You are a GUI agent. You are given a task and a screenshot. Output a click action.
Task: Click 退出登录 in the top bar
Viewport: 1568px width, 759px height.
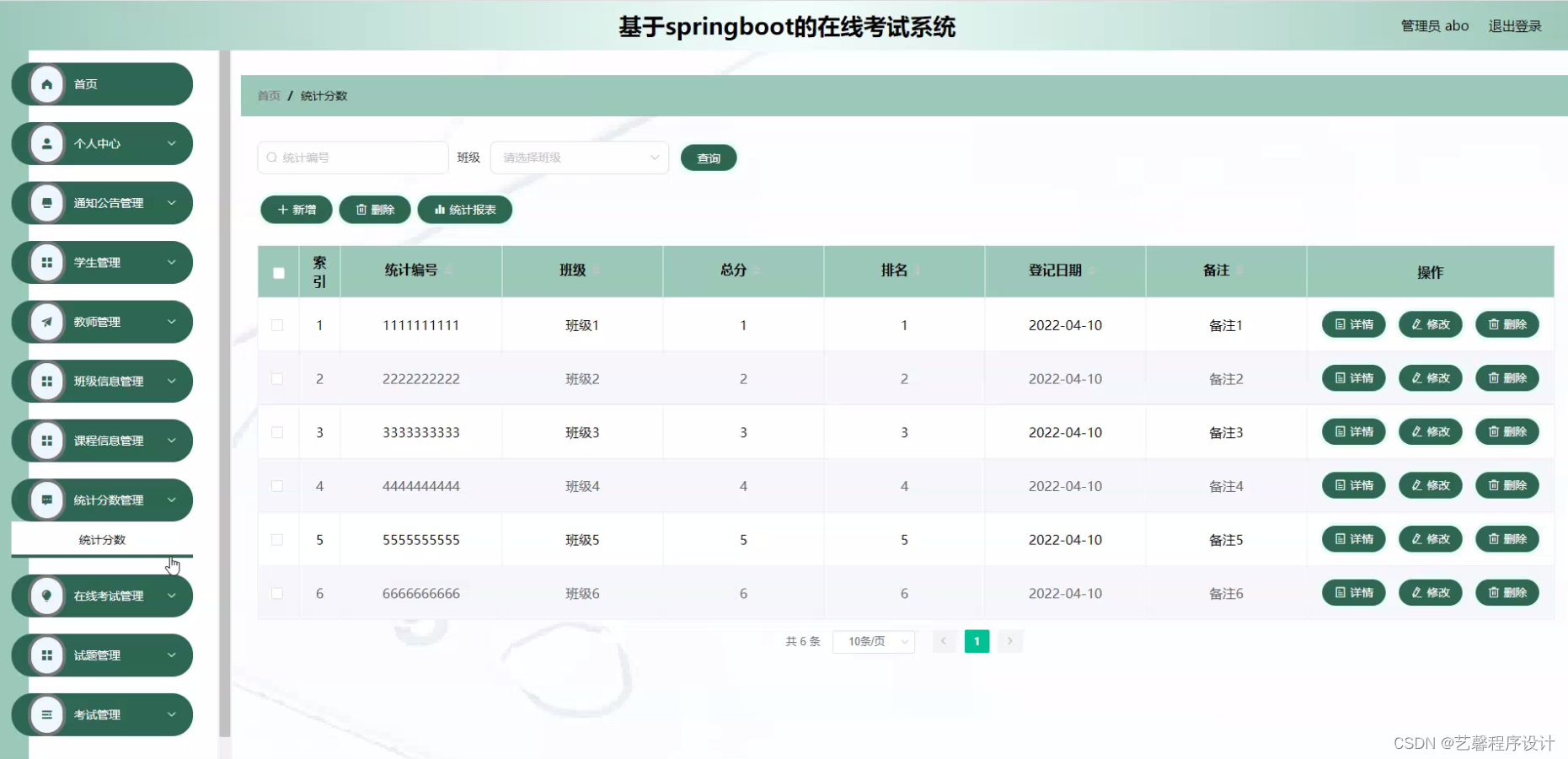coord(1514,25)
